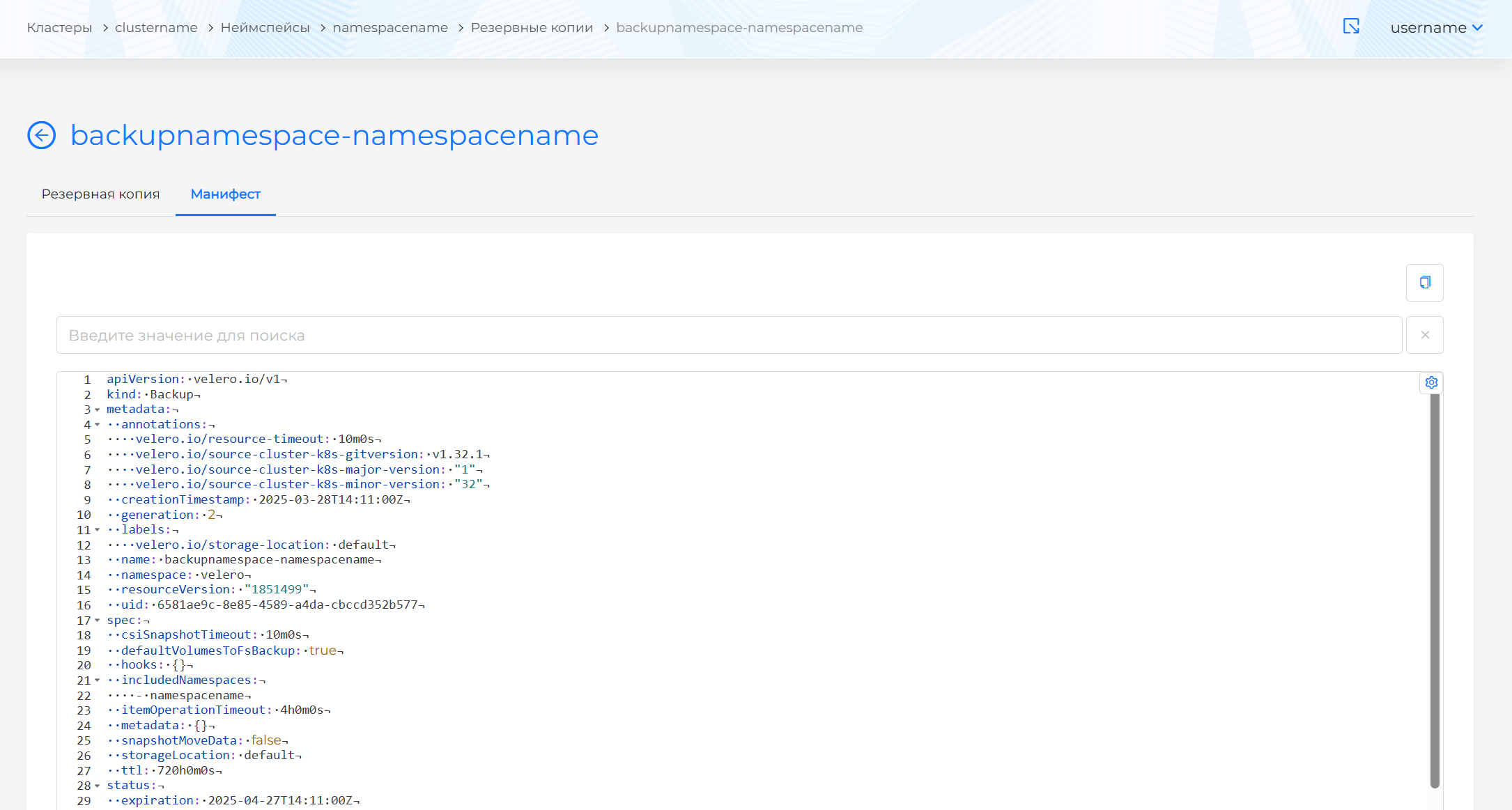Viewport: 1512px width, 810px height.
Task: Collapse the status section fold arrow
Action: [98, 786]
